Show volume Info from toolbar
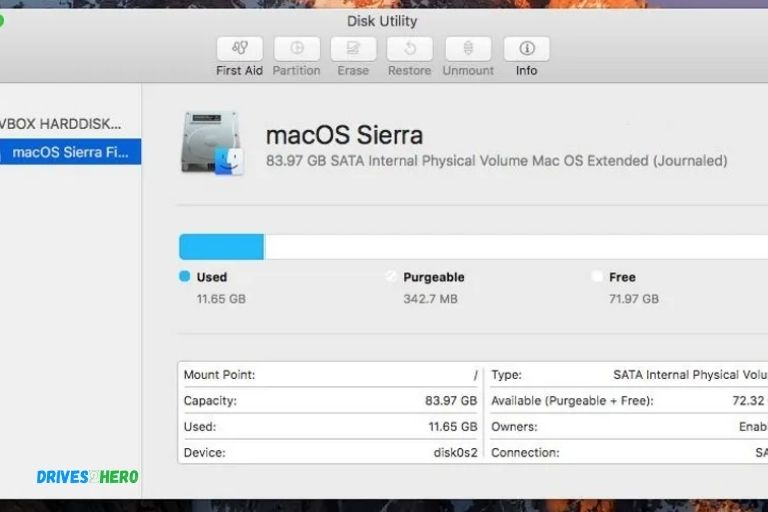 tap(527, 49)
